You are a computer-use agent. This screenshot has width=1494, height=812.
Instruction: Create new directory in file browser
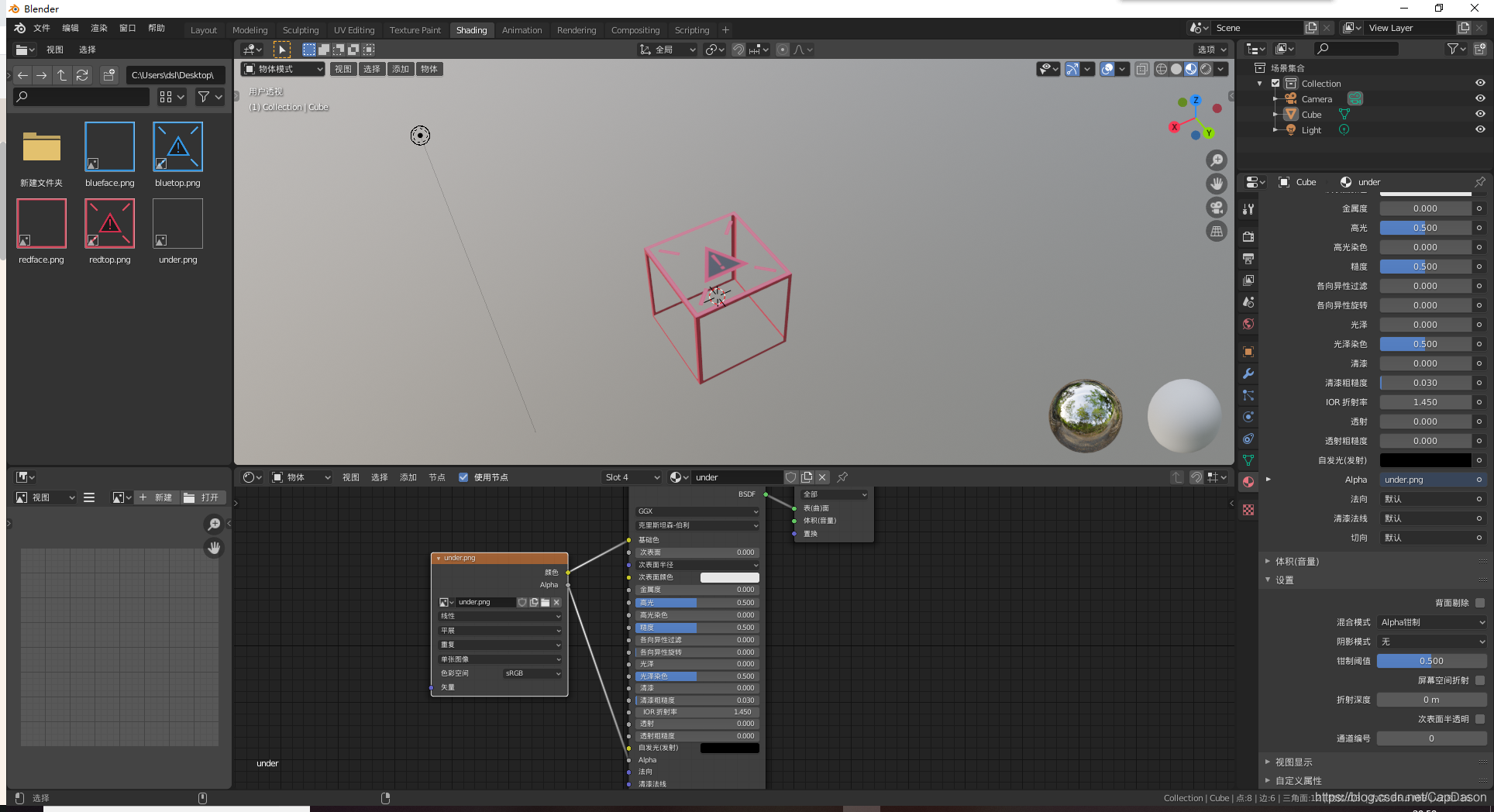pos(109,75)
